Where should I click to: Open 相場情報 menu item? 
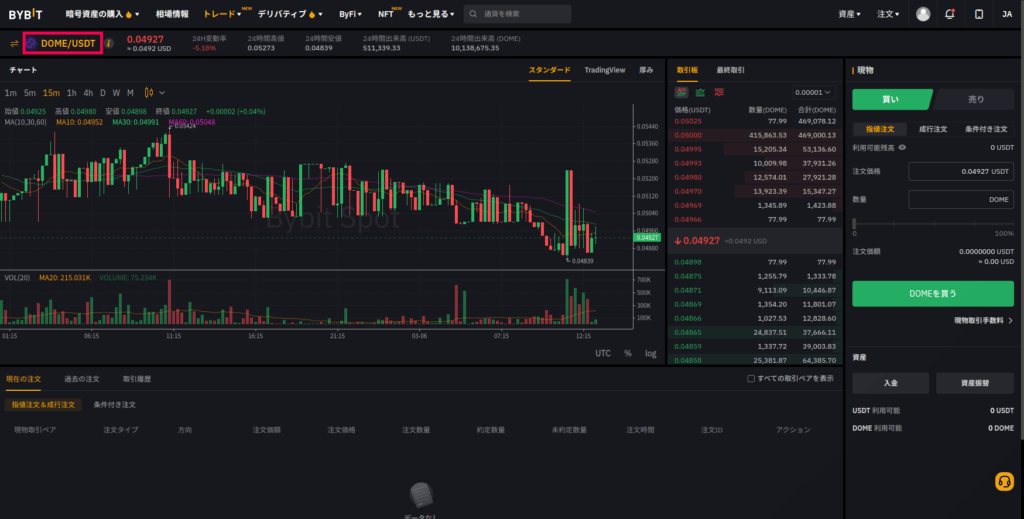[x=172, y=14]
